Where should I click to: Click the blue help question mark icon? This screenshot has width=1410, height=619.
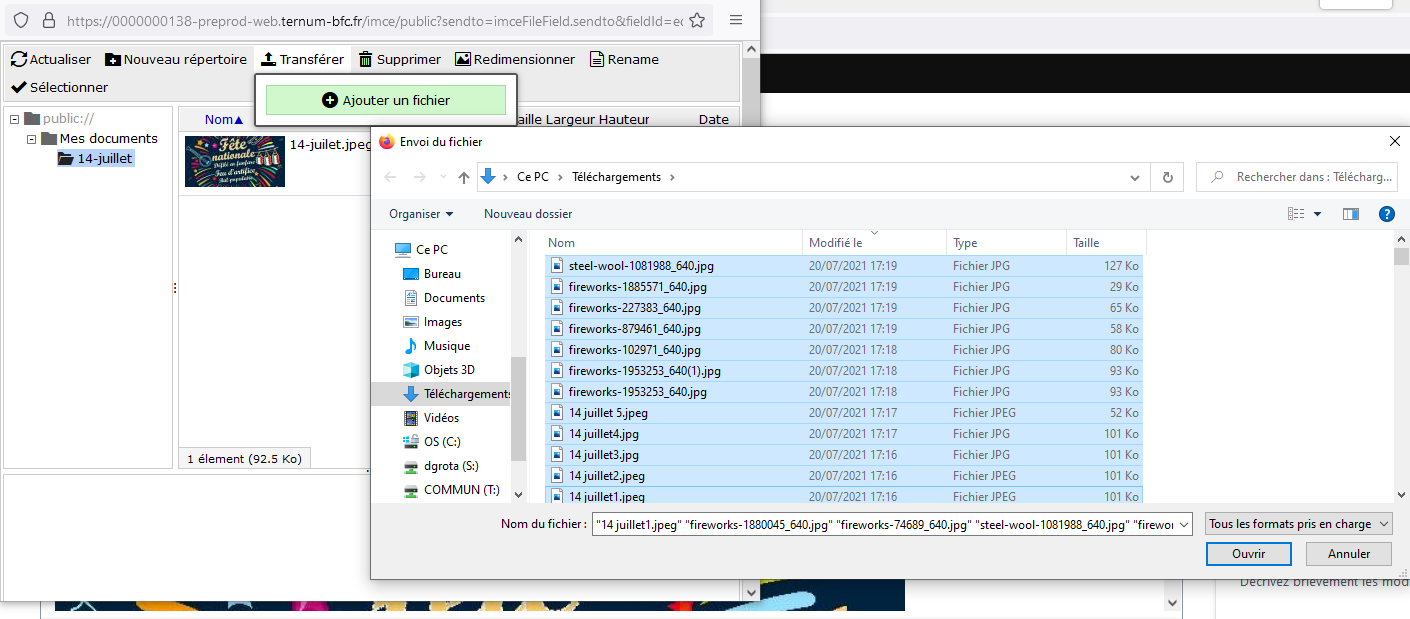(x=1386, y=214)
